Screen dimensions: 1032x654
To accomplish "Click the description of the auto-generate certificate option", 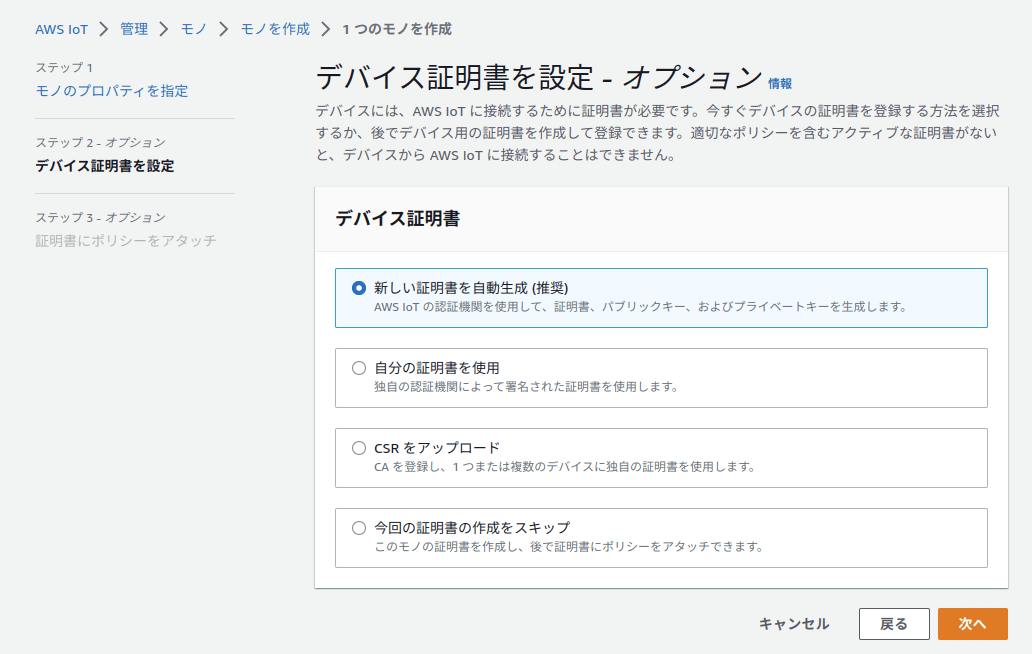I will point(641,307).
